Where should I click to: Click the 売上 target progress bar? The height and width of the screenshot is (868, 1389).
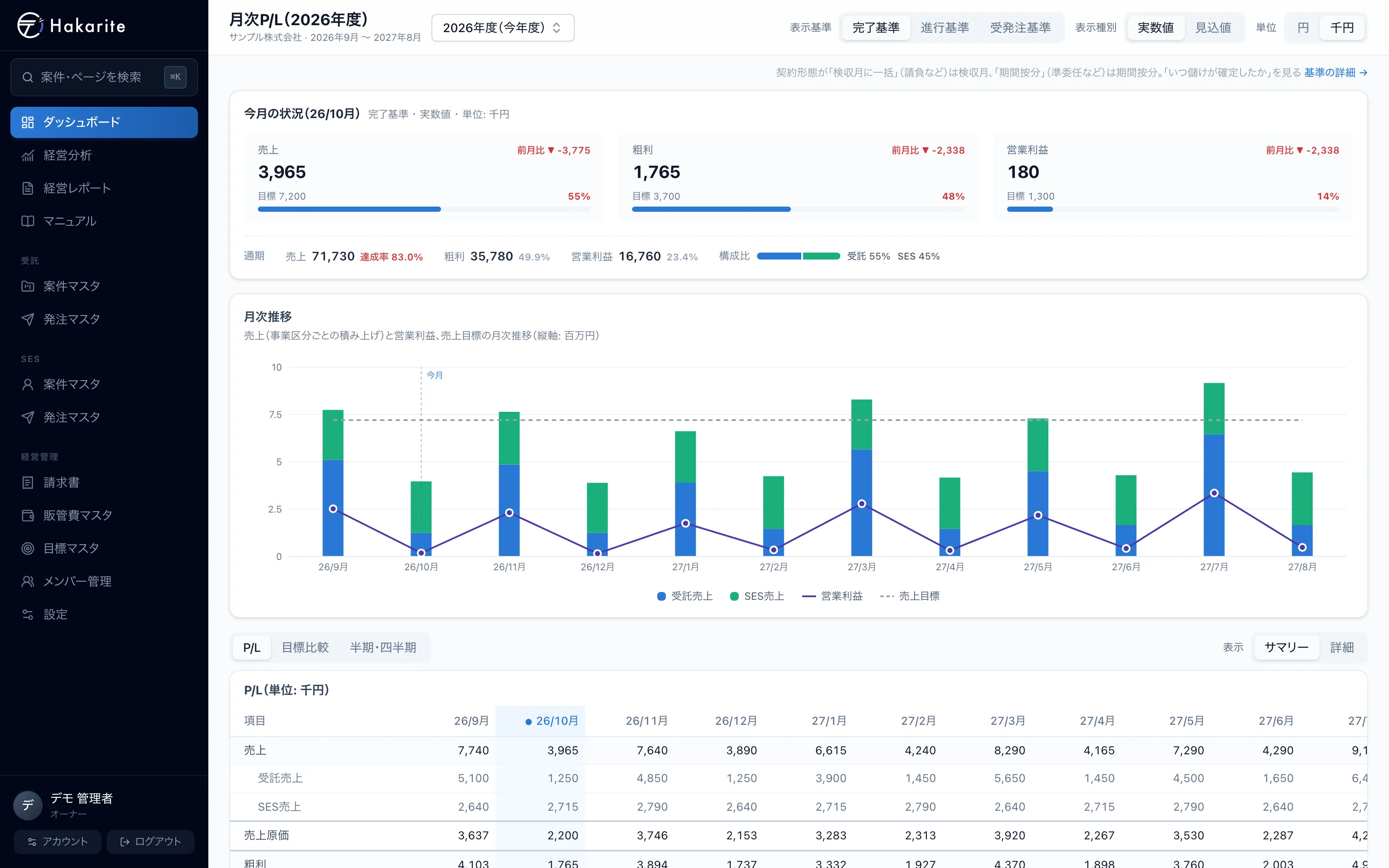424,210
